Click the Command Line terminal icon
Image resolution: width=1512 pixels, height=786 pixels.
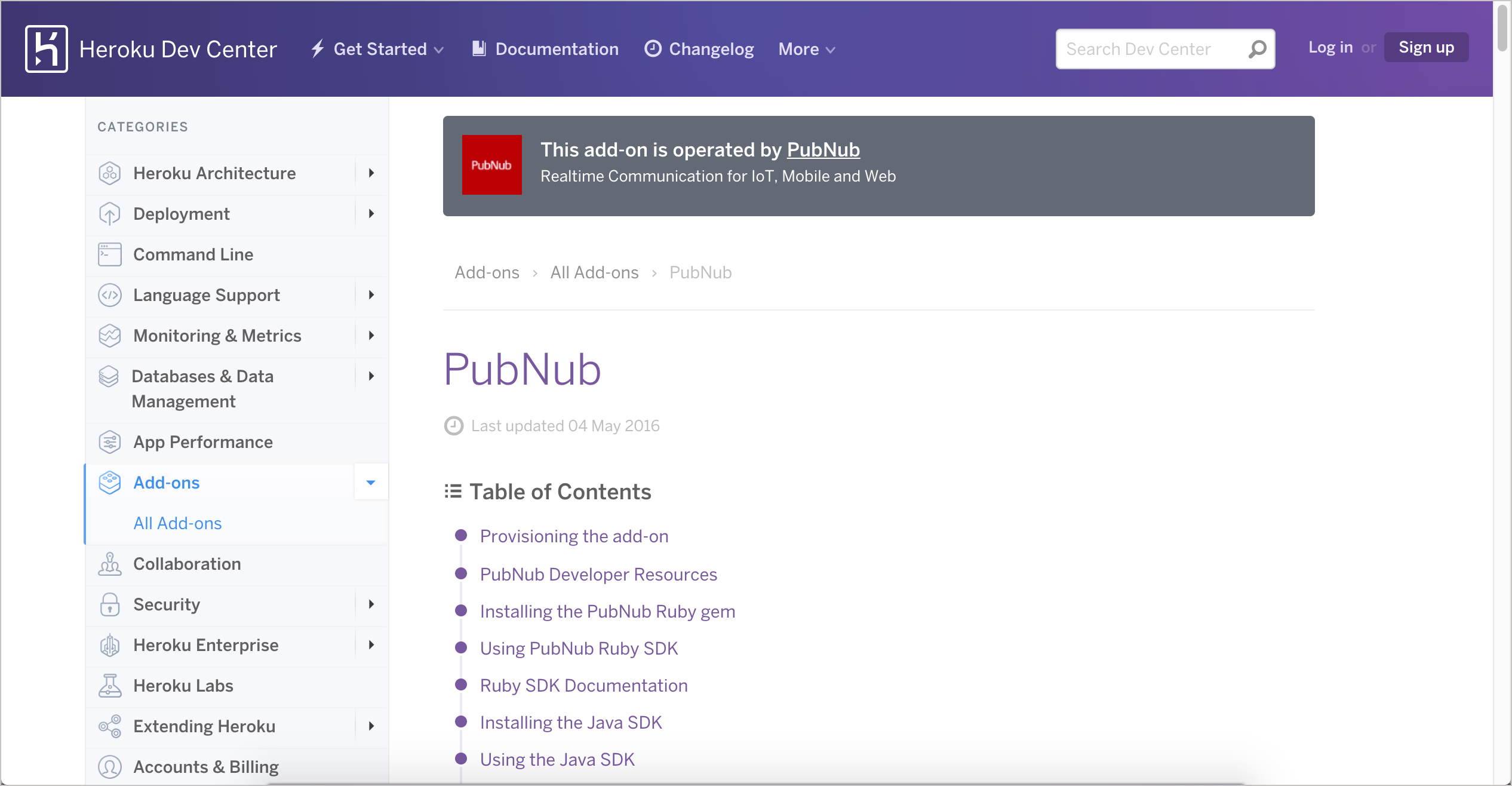coord(110,254)
